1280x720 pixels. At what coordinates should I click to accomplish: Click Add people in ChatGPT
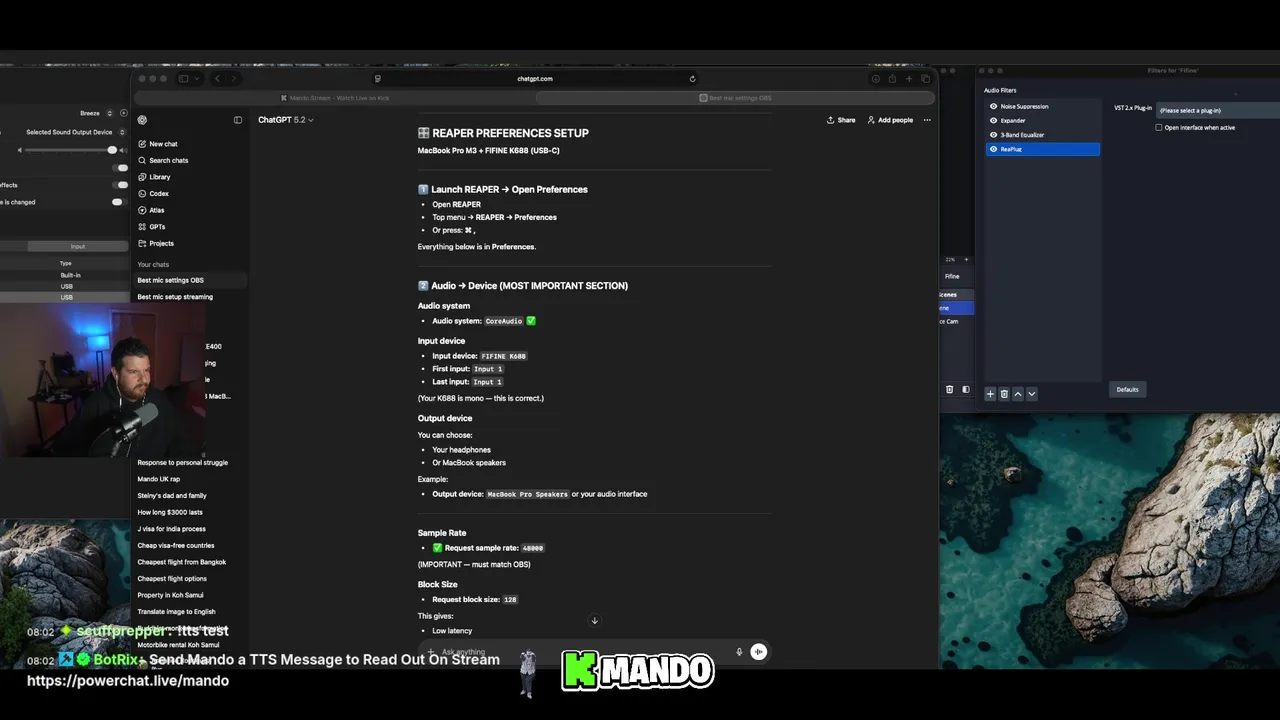(x=890, y=120)
